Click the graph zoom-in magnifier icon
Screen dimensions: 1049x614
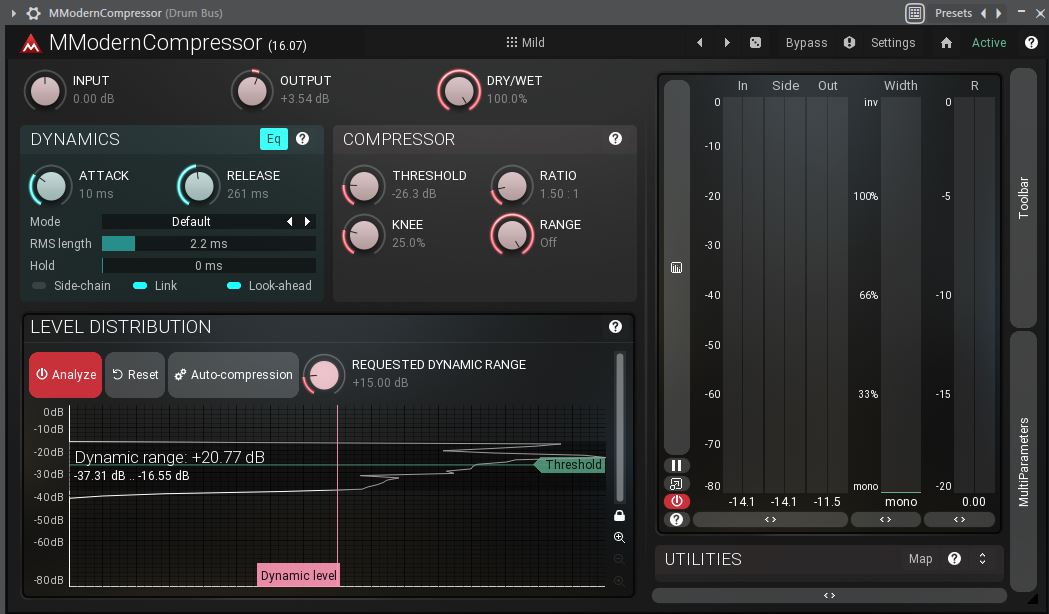(x=619, y=537)
